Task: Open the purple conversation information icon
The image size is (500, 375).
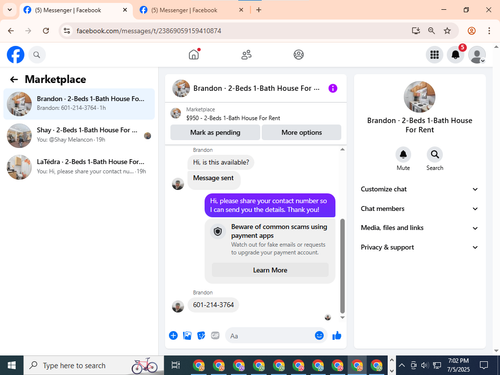Action: [333, 88]
